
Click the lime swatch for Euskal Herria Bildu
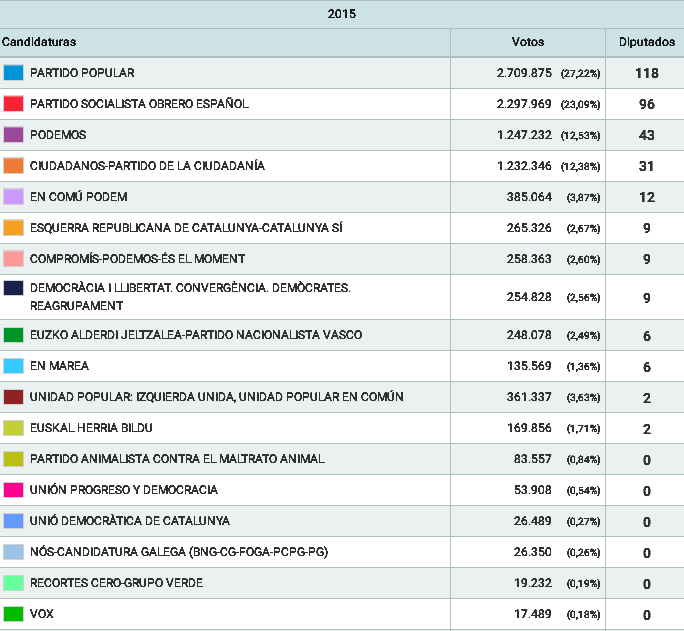(13, 428)
